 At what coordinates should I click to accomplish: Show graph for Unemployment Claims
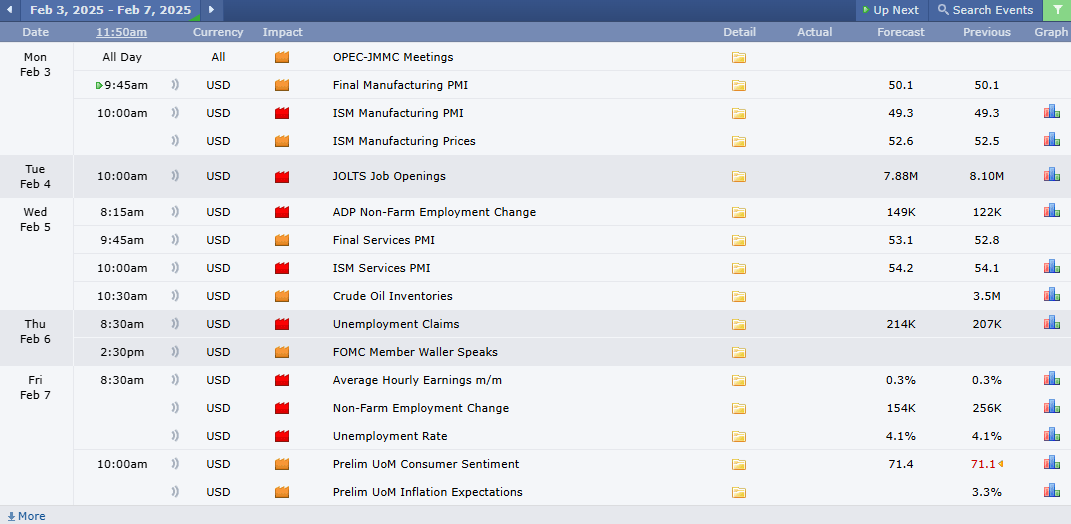pyautogui.click(x=1051, y=323)
